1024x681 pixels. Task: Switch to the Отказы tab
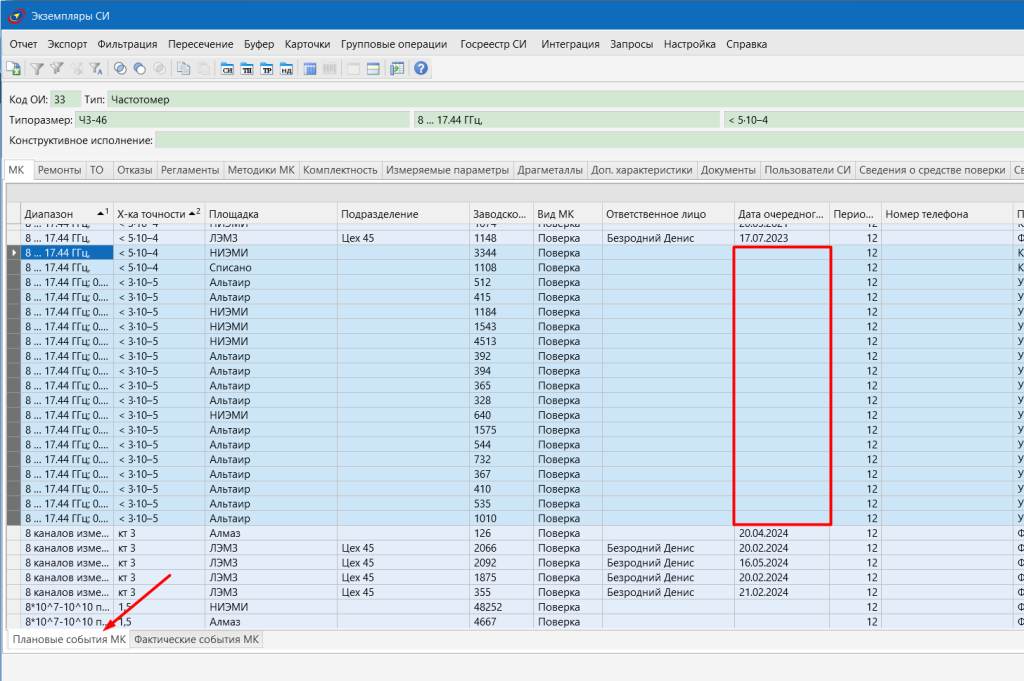pos(135,170)
